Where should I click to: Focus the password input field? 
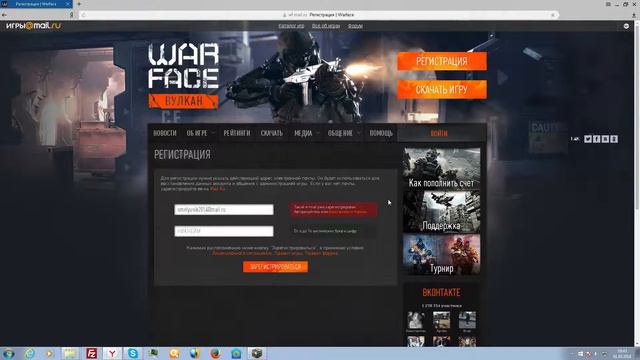pos(224,231)
